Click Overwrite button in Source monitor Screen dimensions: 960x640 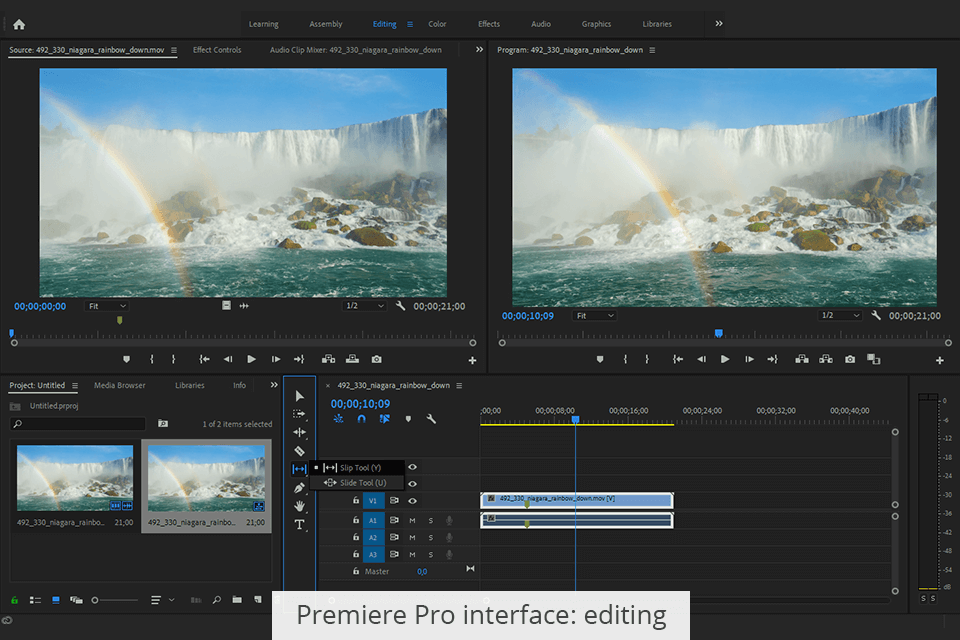353,360
